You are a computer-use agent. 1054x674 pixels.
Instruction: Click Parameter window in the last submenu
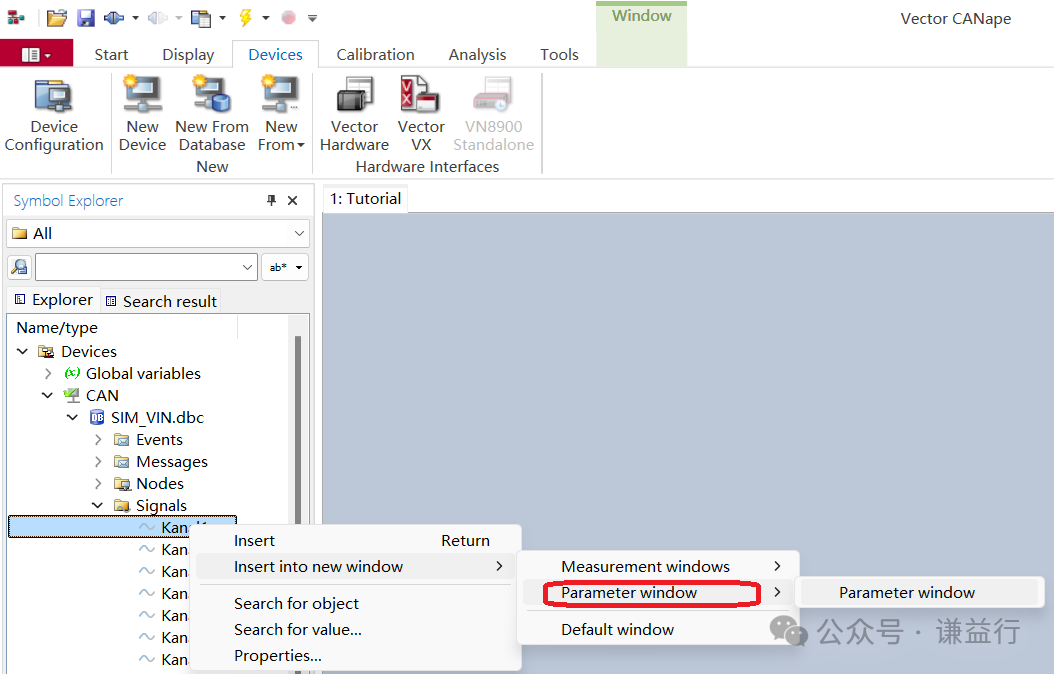pyautogui.click(x=920, y=593)
